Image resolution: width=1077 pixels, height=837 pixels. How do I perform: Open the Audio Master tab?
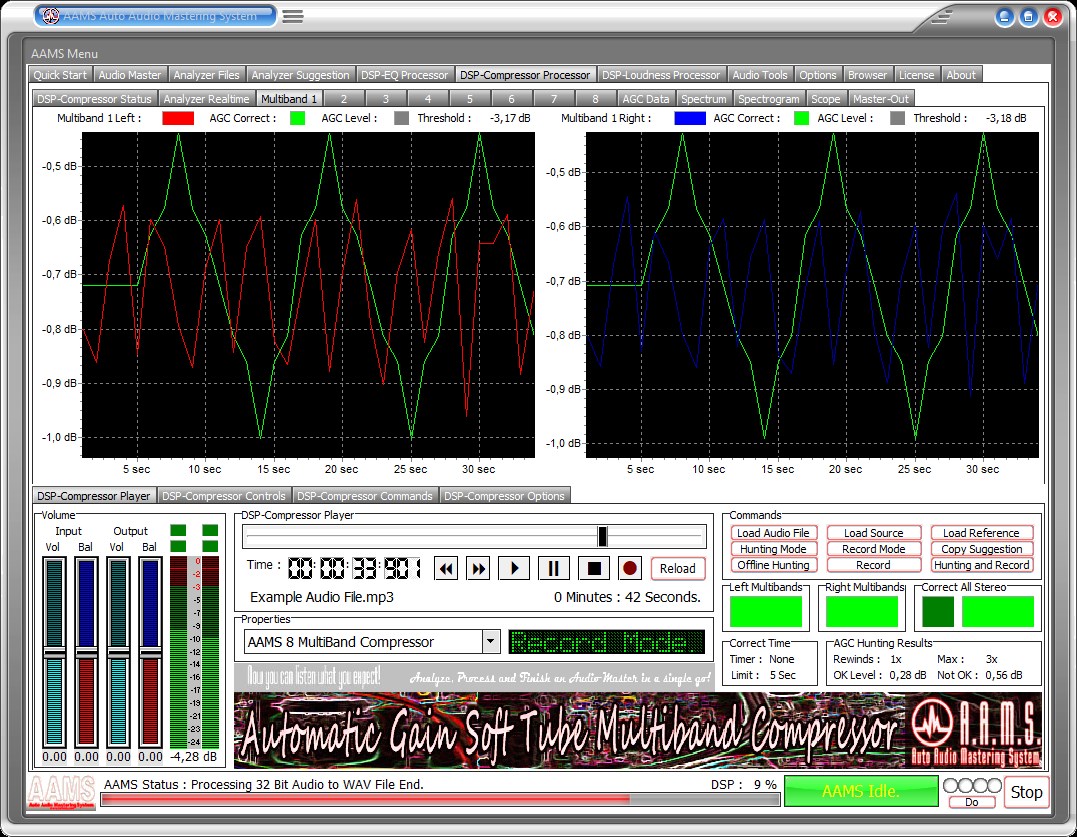click(x=130, y=75)
